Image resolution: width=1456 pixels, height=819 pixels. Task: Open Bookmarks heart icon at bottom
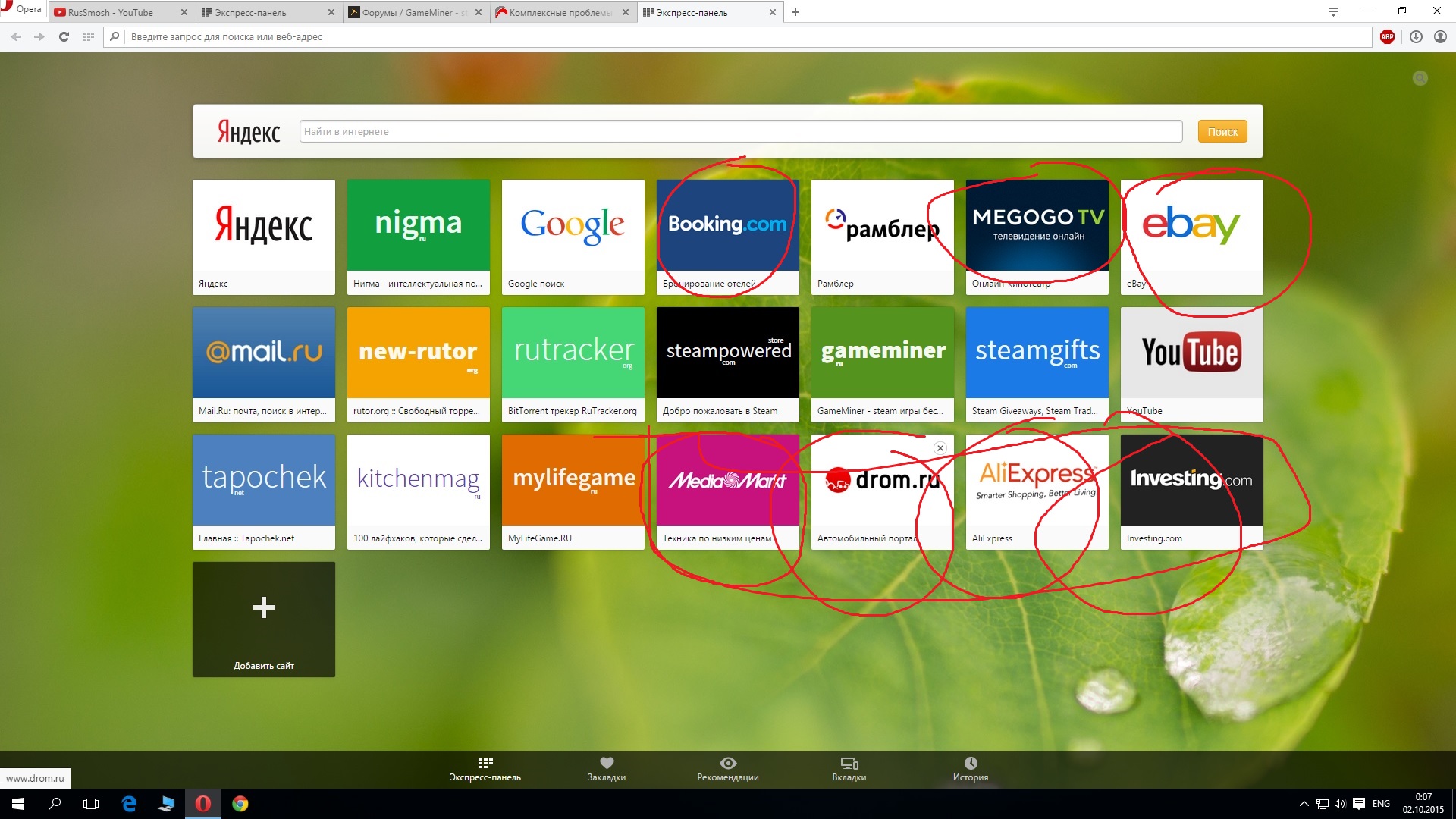[606, 764]
